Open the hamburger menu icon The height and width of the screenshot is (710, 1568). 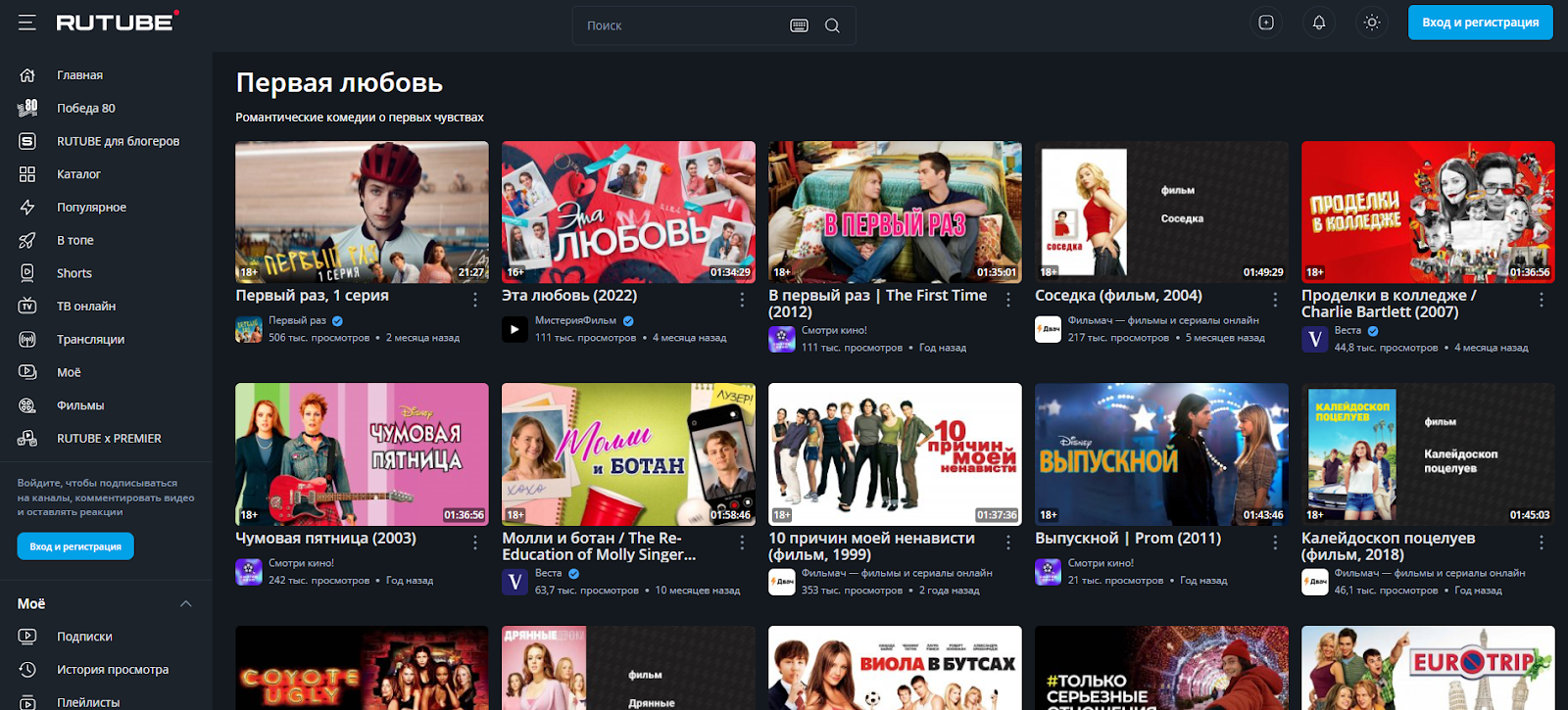click(x=26, y=23)
